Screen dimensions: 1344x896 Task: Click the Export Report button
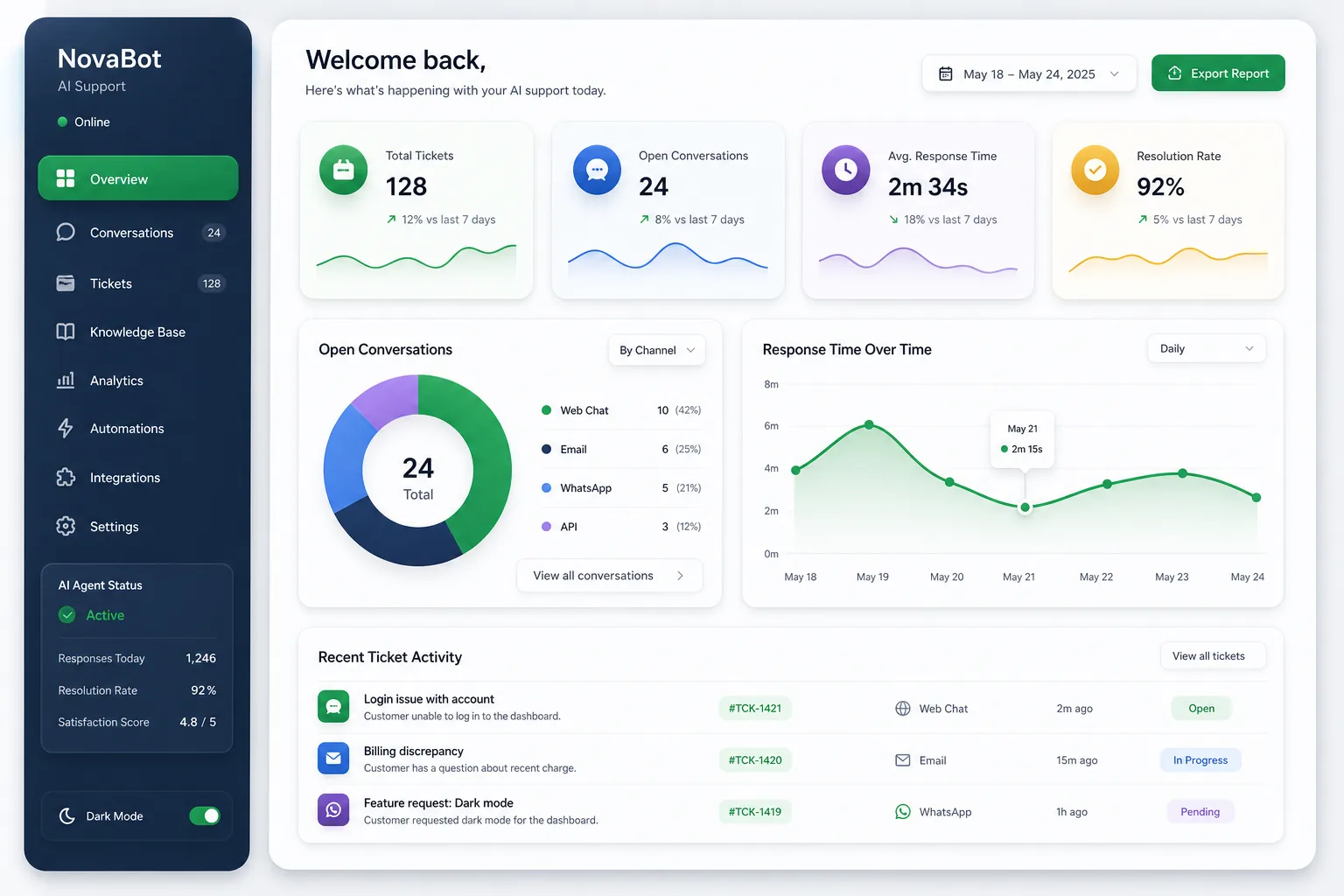[x=1218, y=73]
